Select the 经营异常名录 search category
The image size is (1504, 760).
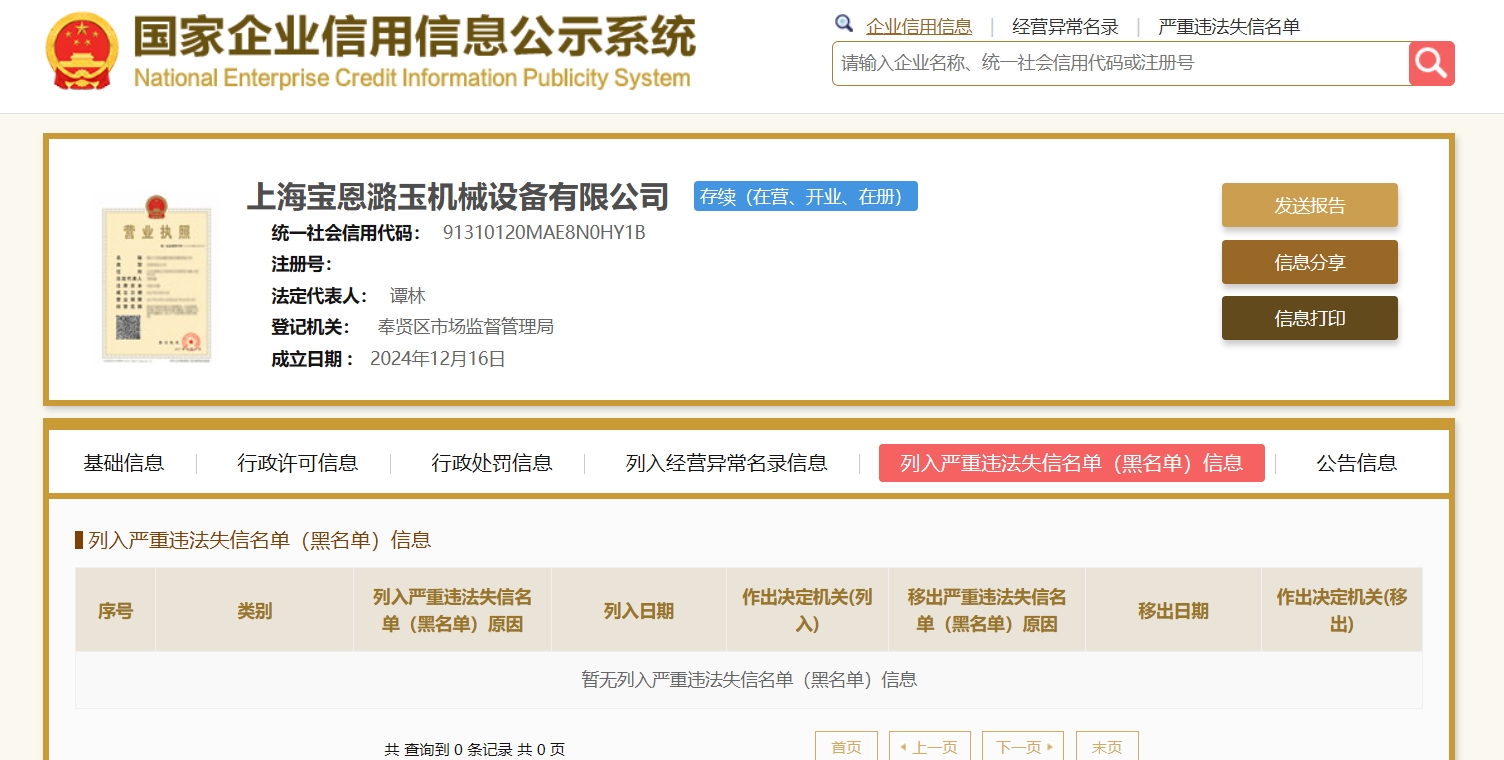click(1065, 27)
